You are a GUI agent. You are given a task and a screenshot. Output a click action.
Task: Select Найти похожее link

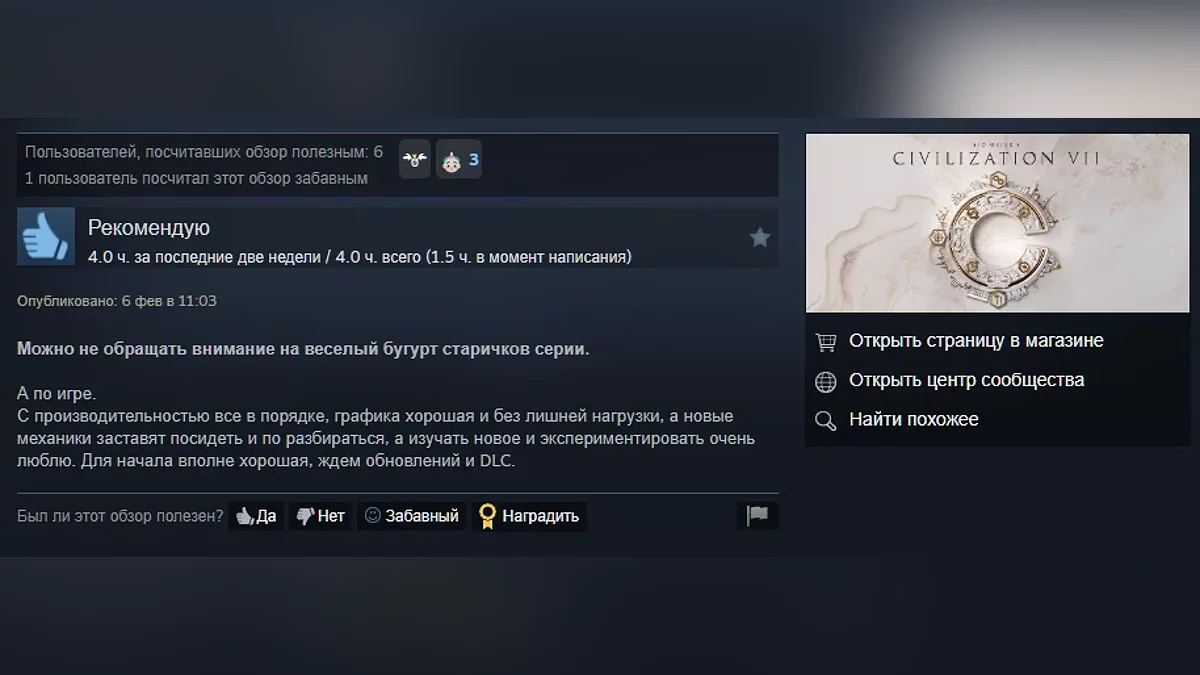[x=913, y=419]
